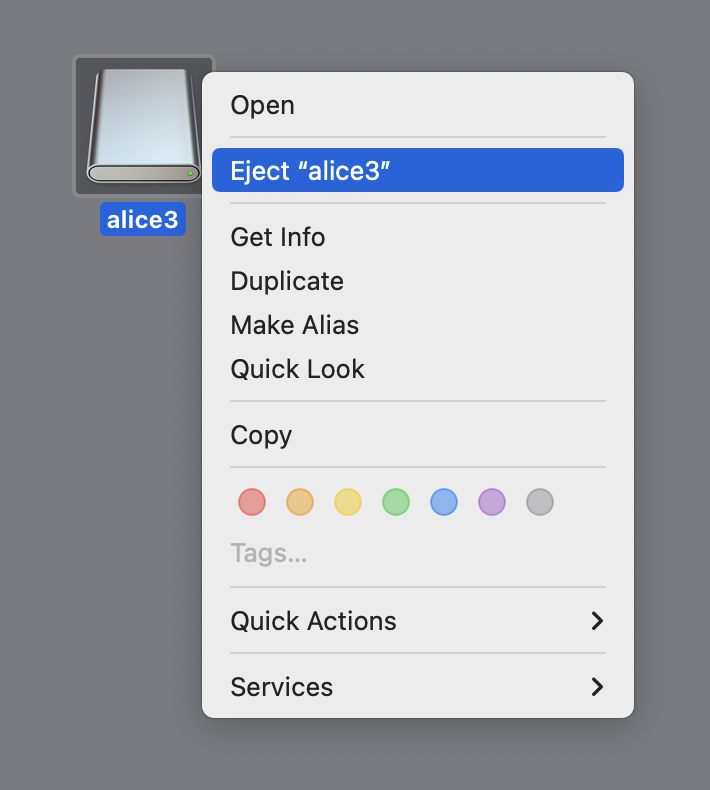Apply the red tag color
The height and width of the screenshot is (790, 710).
point(252,502)
